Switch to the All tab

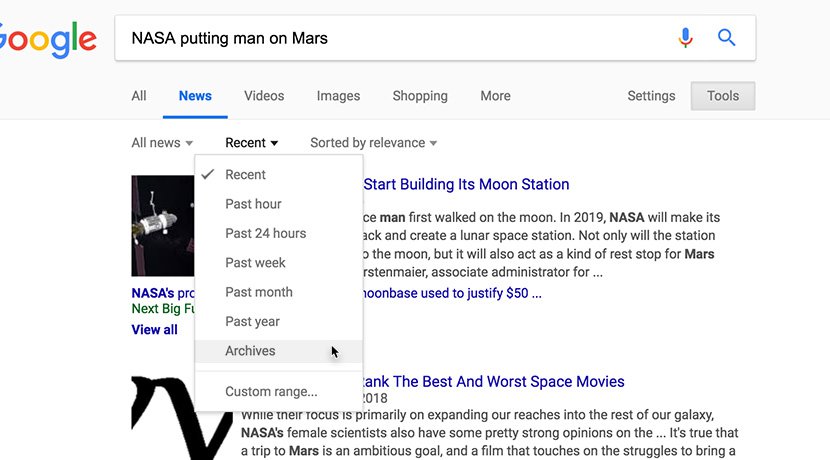click(x=139, y=96)
